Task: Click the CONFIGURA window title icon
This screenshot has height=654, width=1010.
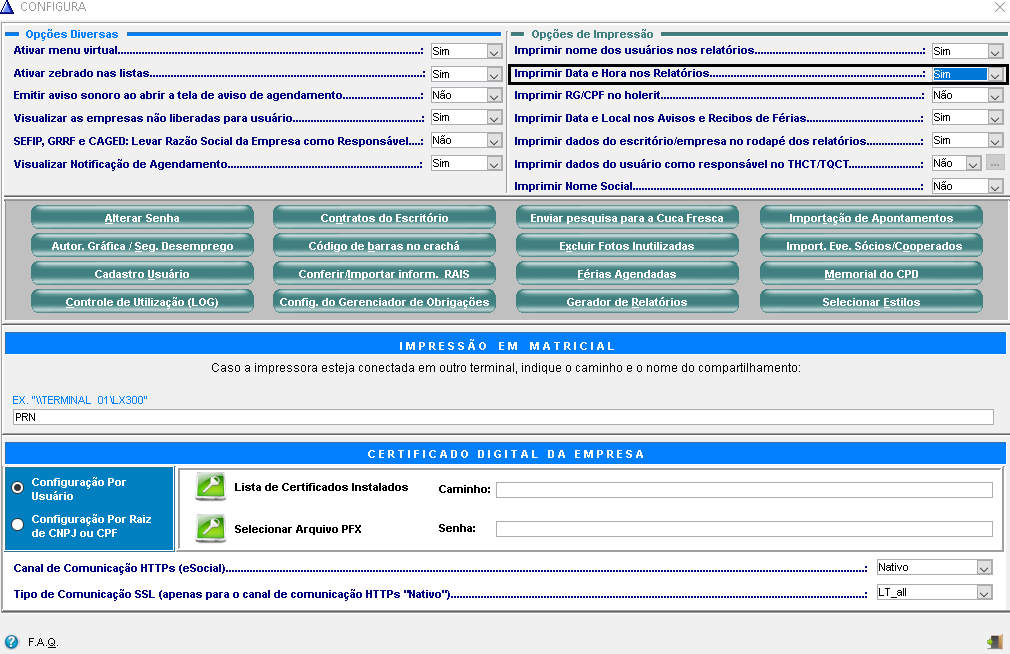Action: point(6,7)
